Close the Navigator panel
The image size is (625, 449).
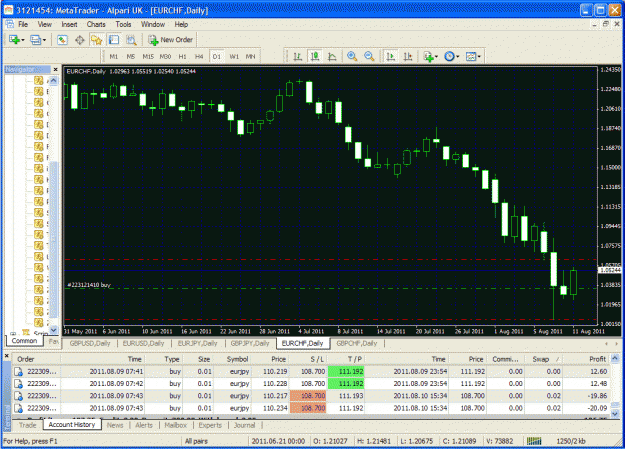pos(56,69)
